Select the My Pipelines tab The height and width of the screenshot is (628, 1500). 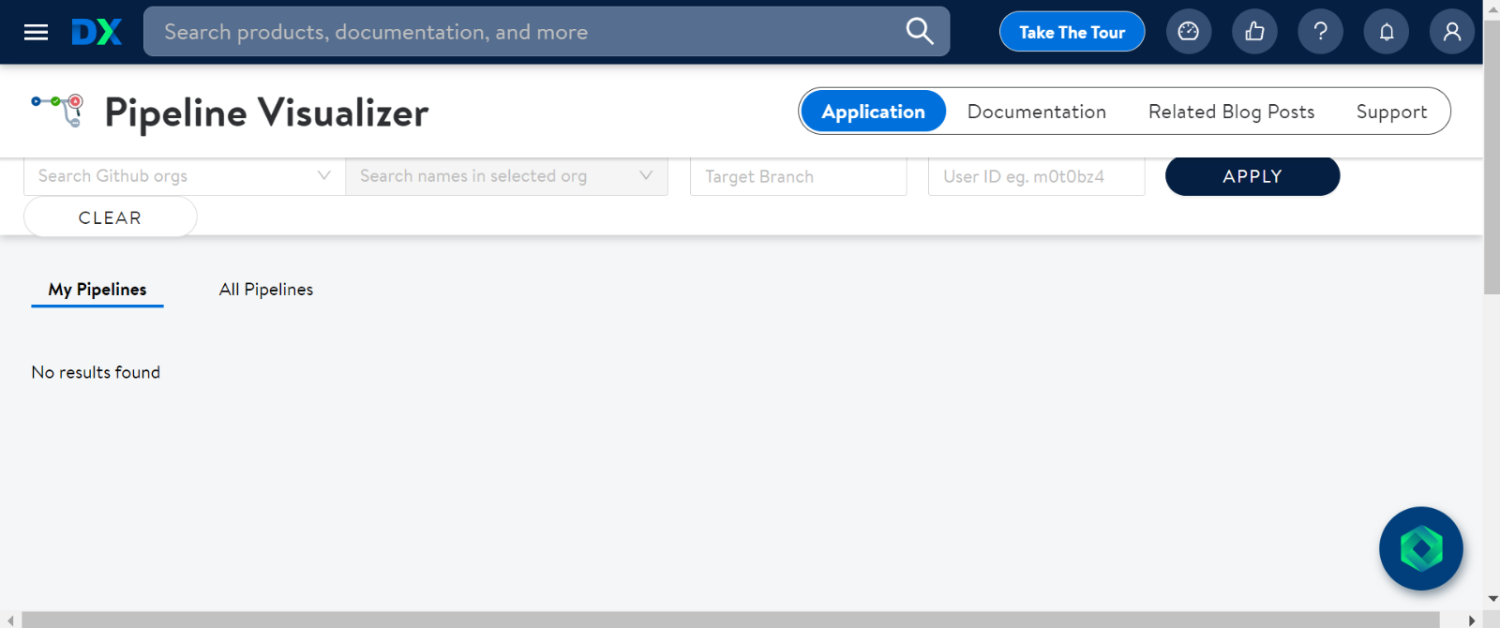pos(97,289)
